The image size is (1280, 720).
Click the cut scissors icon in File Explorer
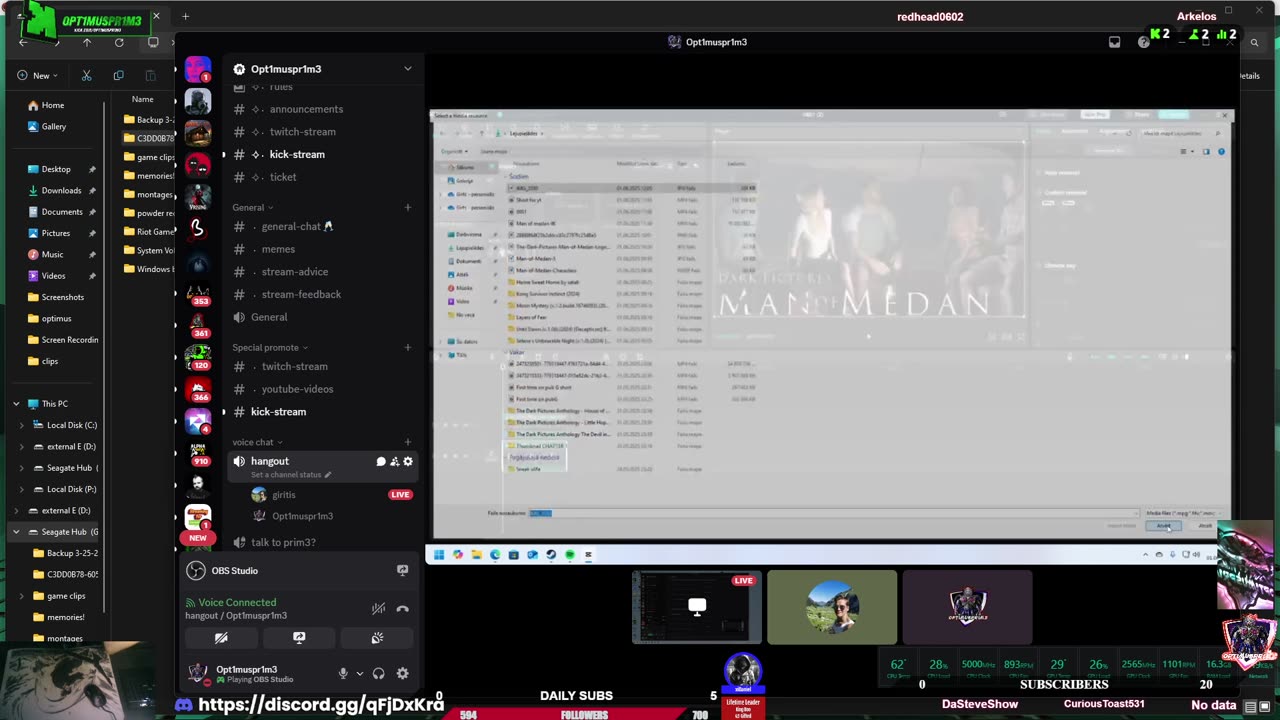point(87,75)
